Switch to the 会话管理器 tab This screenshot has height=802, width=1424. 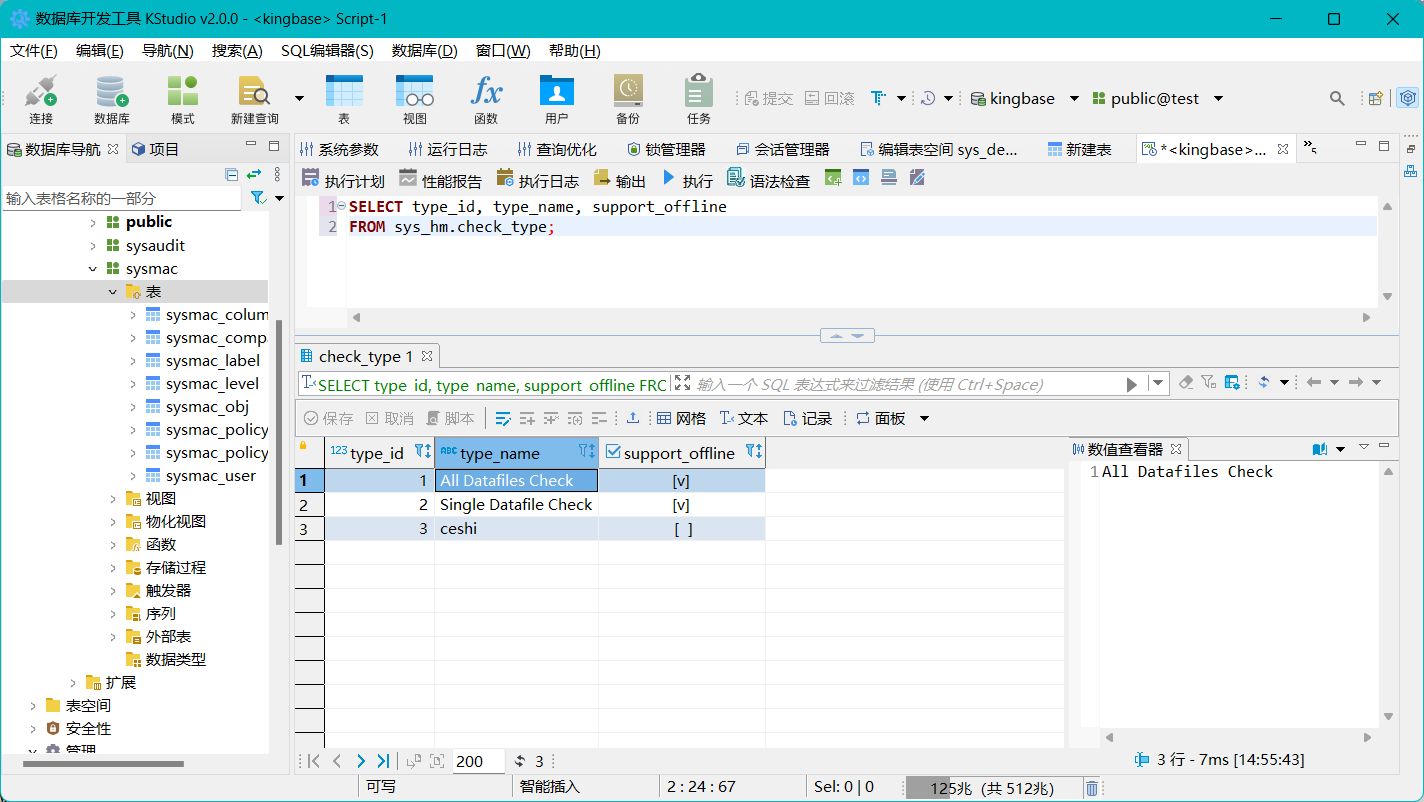(783, 149)
